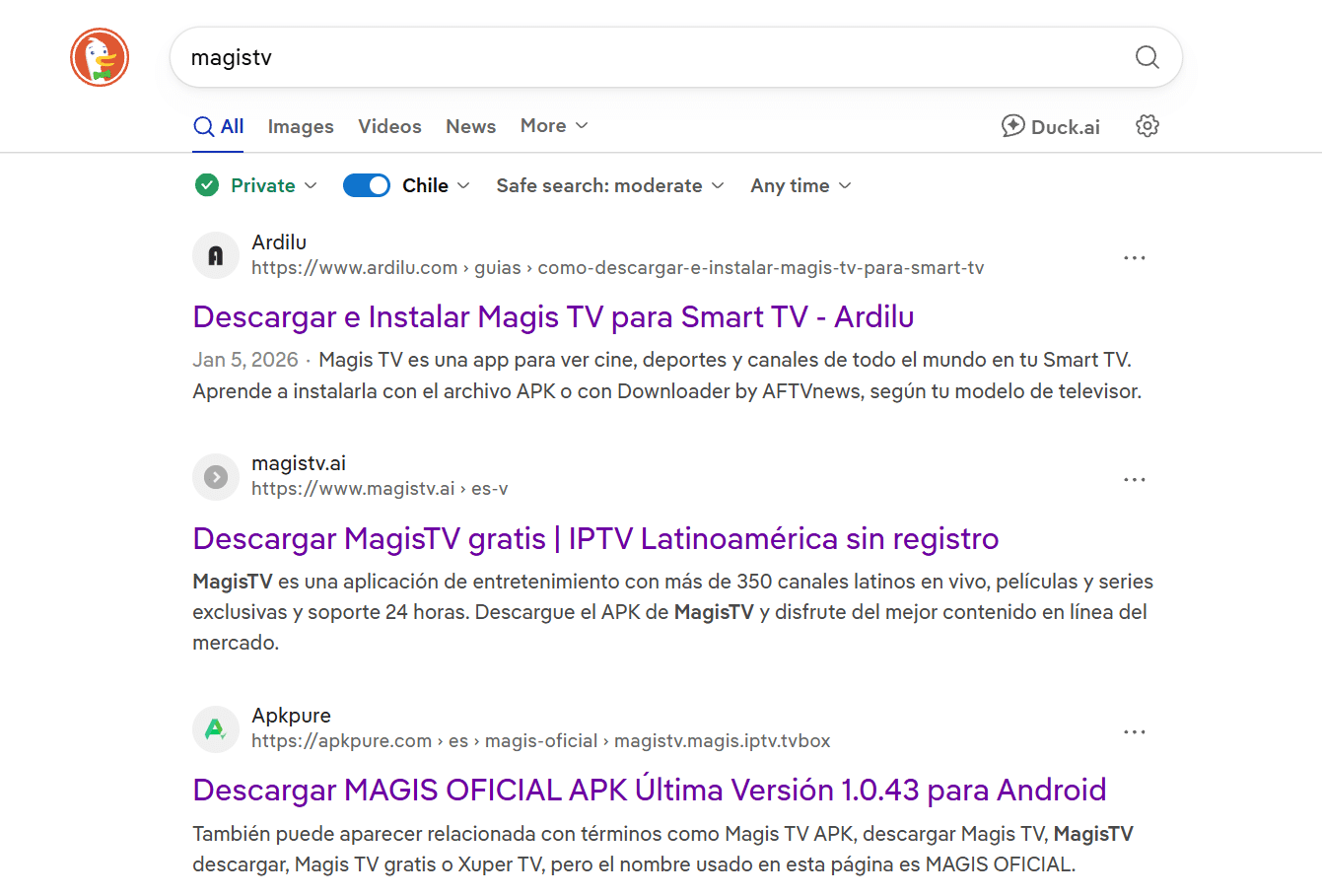Click the DuckDuckGo duck logo
Screen dimensions: 1322x896
100,57
